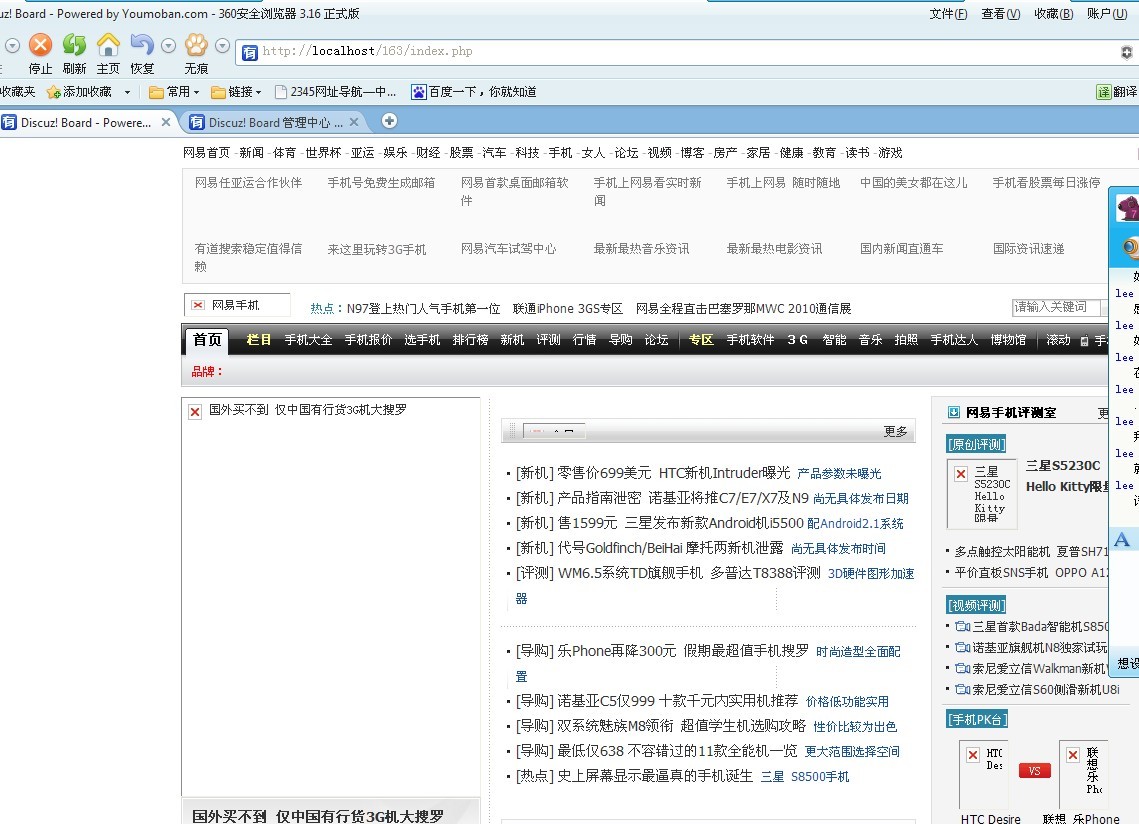The width and height of the screenshot is (1139, 824).
Task: Click the broken image beside 网易手机
Action: (x=198, y=305)
